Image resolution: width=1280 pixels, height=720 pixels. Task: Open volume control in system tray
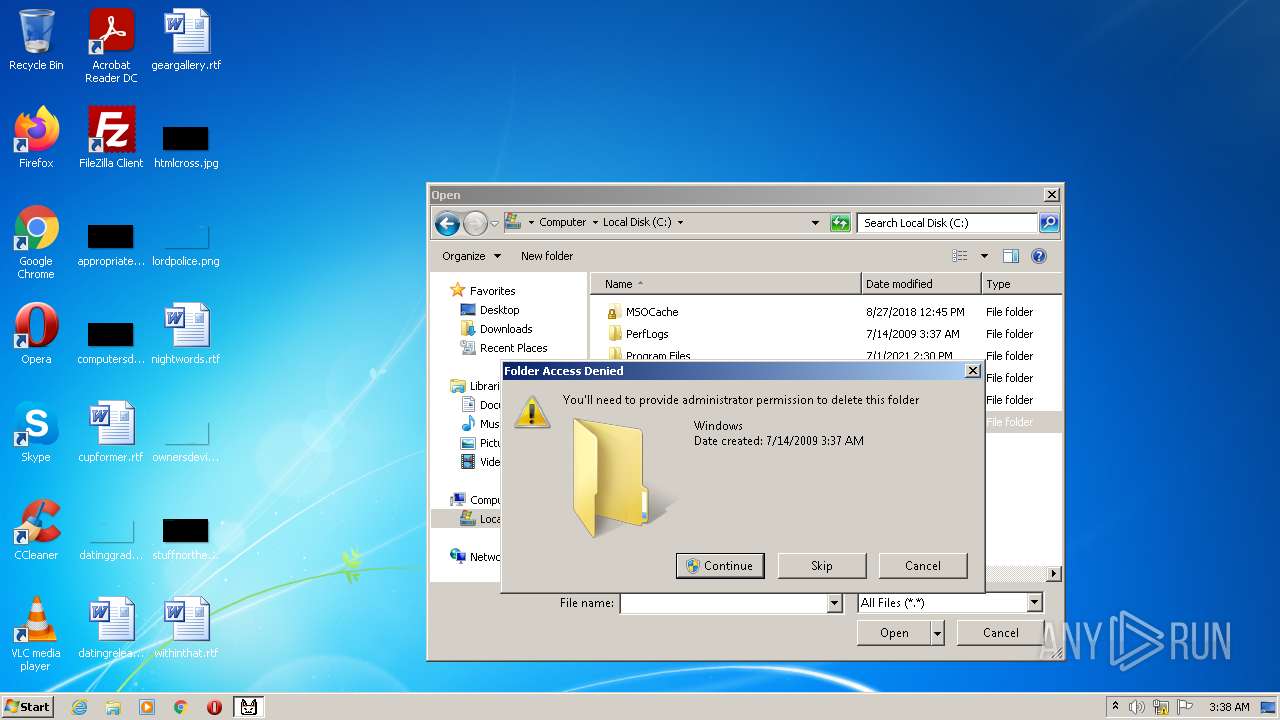point(1137,707)
